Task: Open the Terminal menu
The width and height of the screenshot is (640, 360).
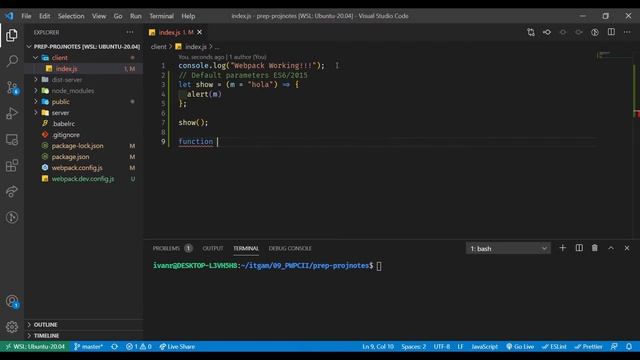Action: (161, 16)
